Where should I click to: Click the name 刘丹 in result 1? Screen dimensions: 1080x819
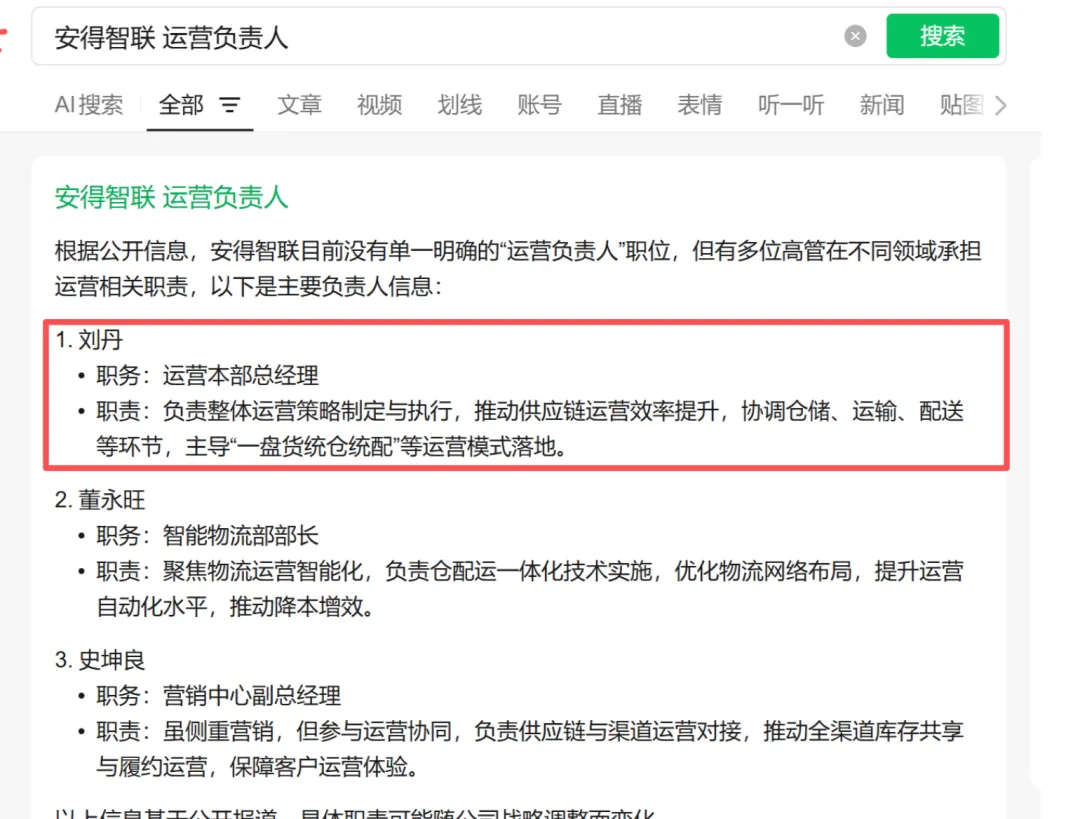coord(101,340)
